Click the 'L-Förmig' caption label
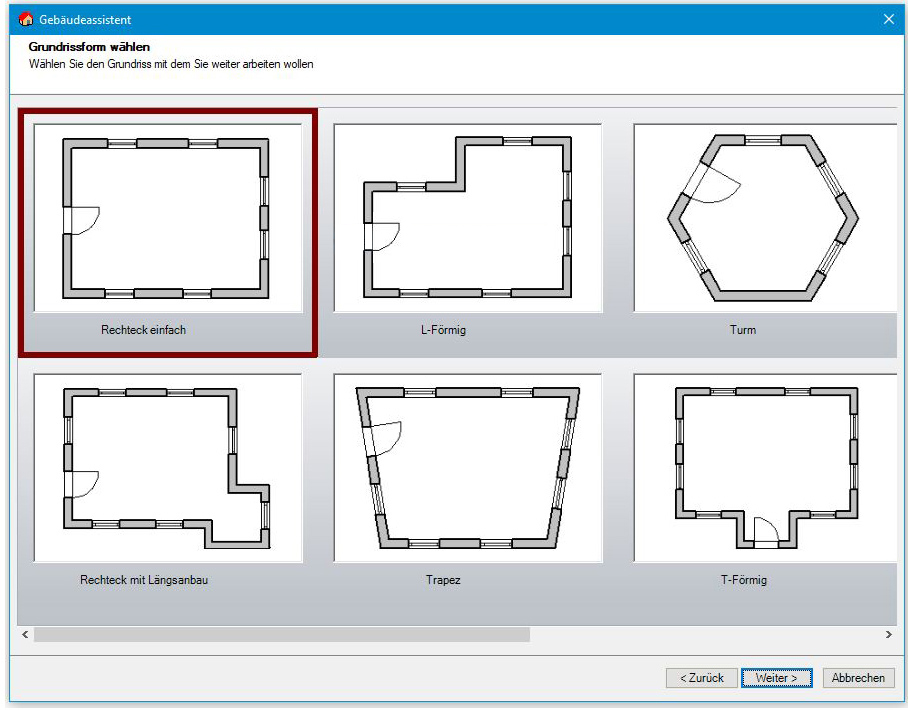The height and width of the screenshot is (710, 908). 443,330
